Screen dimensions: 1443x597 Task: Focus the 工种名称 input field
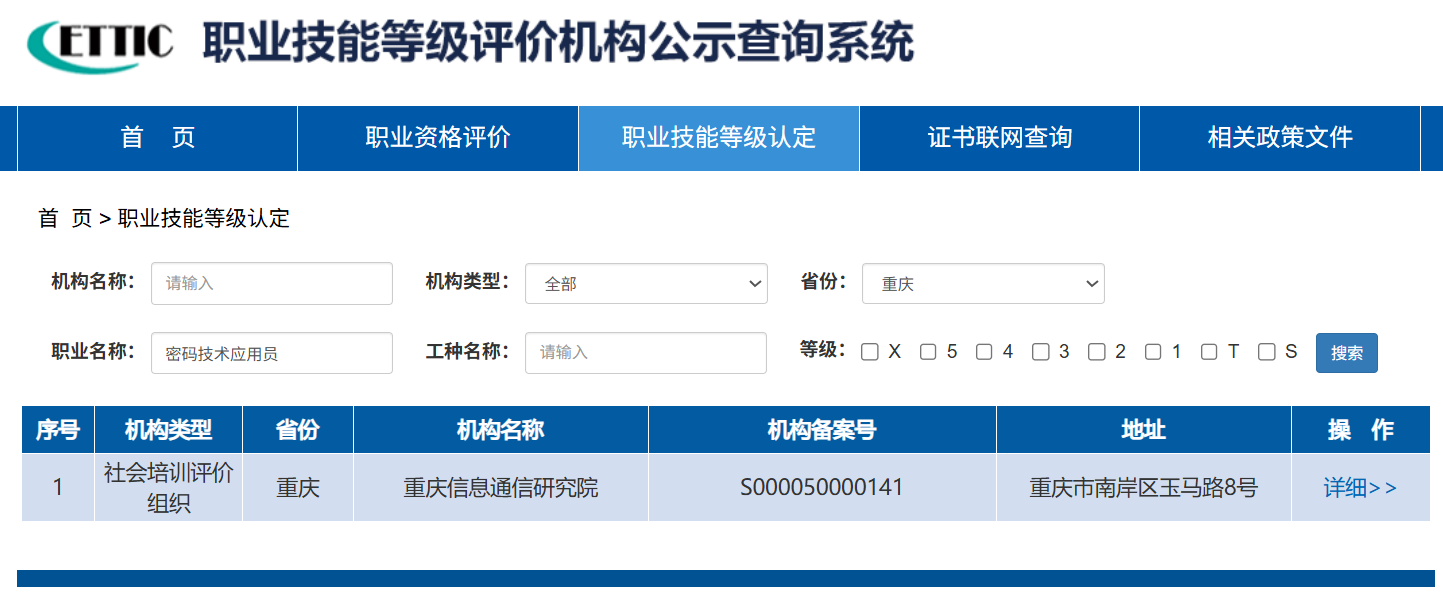click(x=645, y=353)
